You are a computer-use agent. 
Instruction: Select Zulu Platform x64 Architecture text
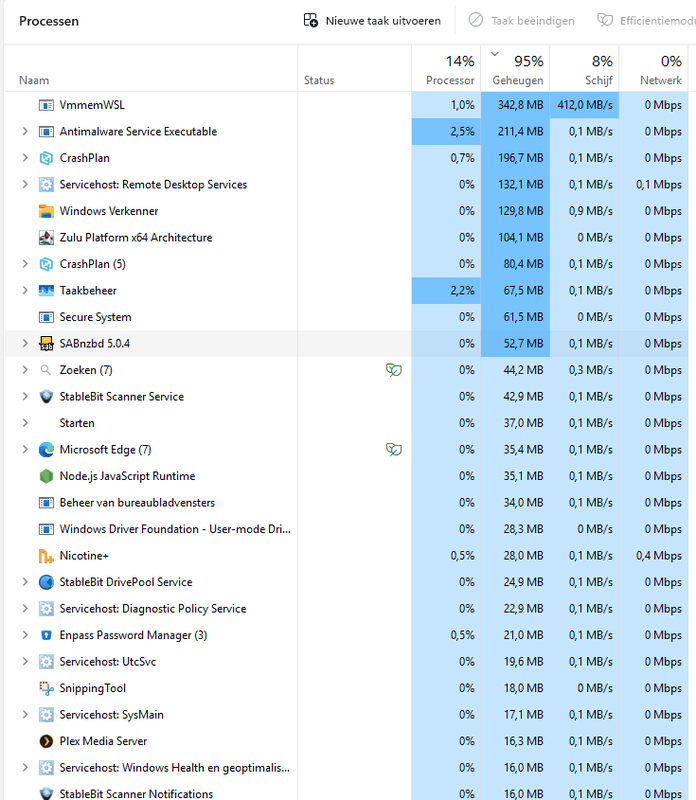tap(136, 238)
